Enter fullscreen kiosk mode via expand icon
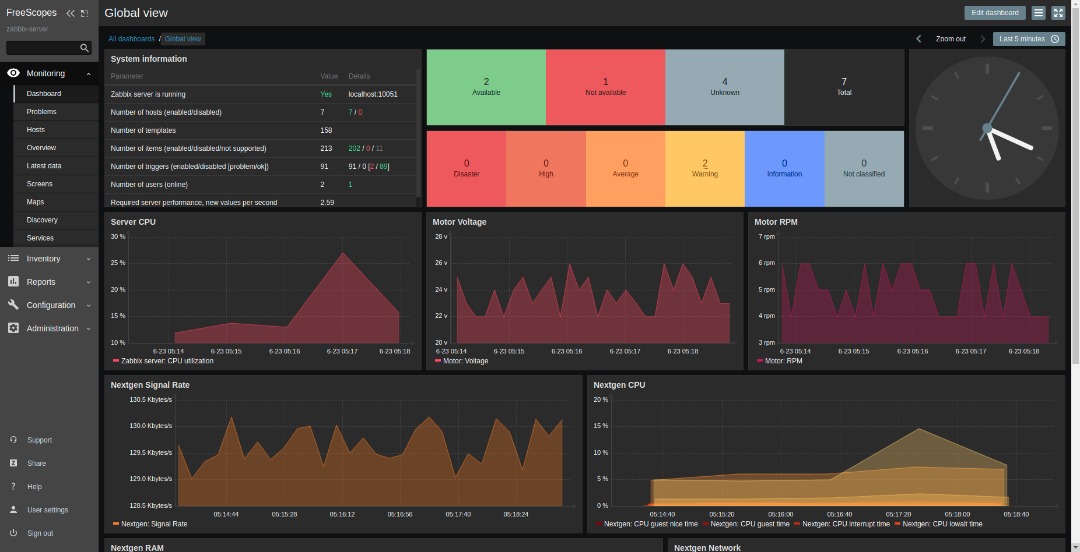Screen dimensions: 1080x552 click(1058, 13)
